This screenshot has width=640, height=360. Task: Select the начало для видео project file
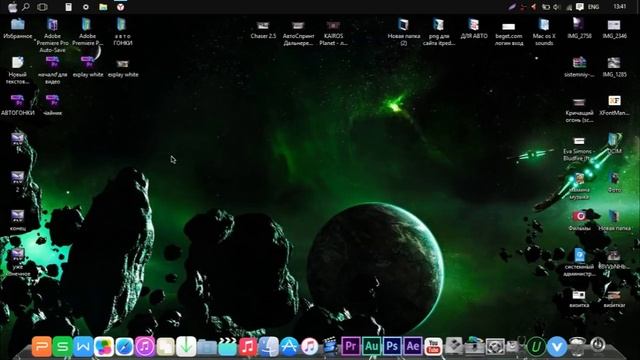[53, 70]
